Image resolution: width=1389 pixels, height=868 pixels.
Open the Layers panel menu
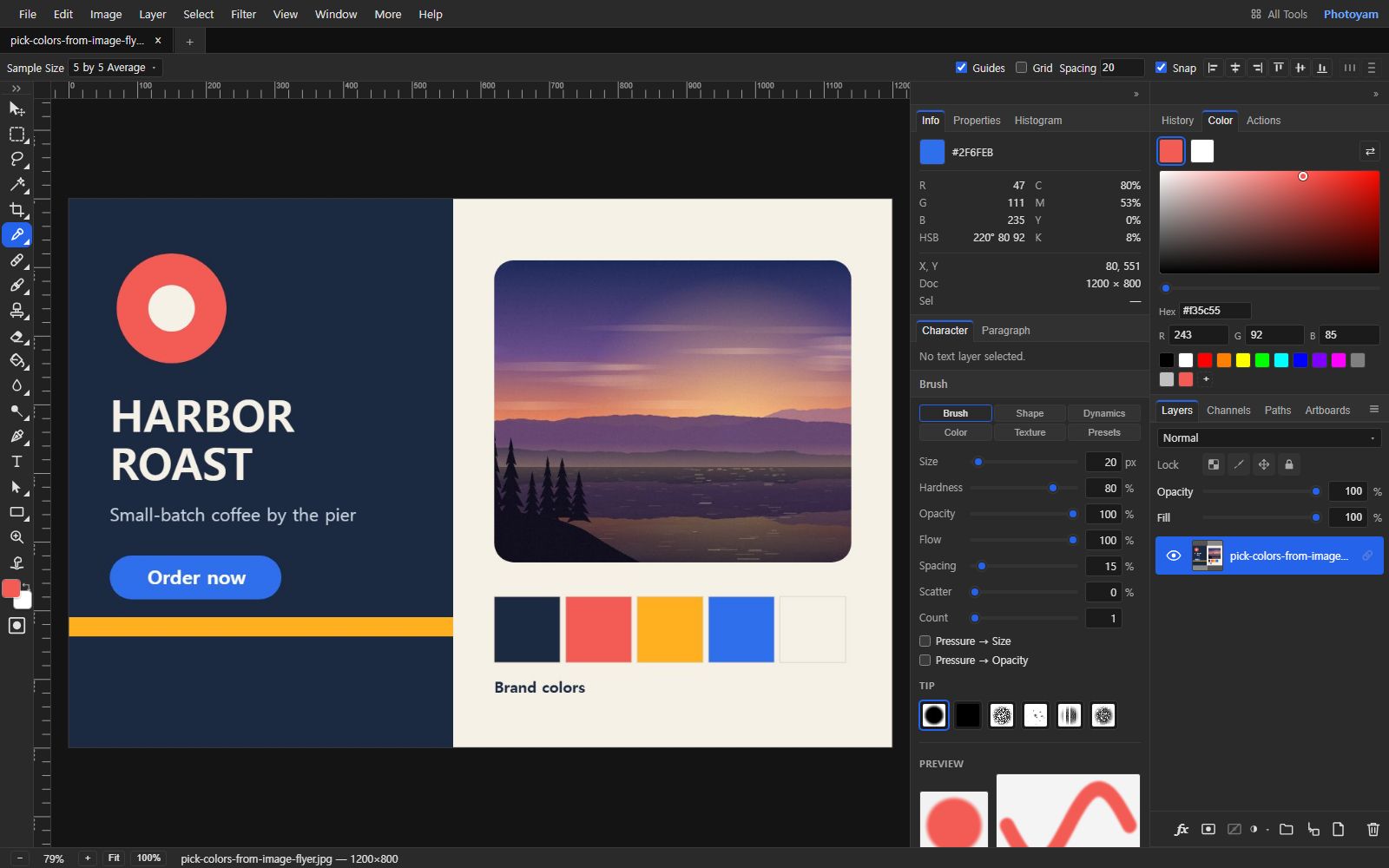point(1373,410)
